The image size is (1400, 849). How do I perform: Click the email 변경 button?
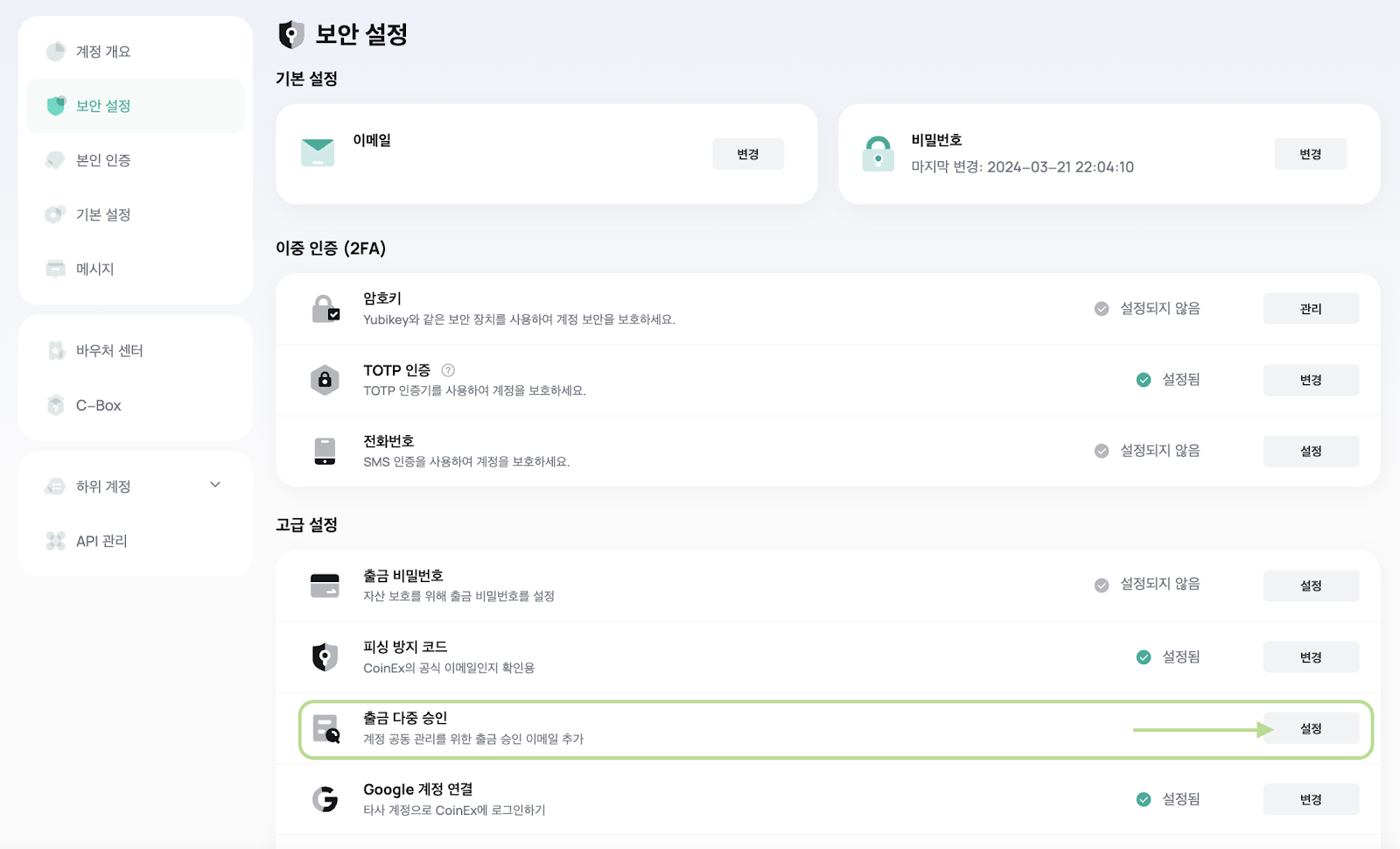[x=748, y=154]
